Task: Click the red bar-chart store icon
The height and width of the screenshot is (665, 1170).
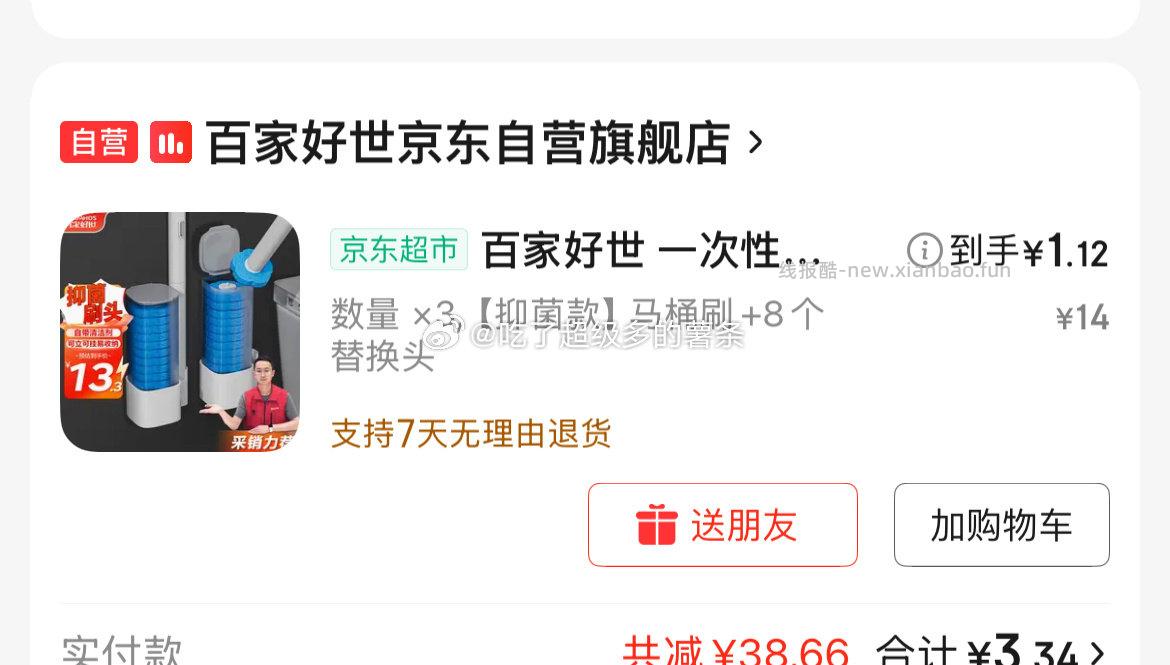Action: (x=171, y=142)
